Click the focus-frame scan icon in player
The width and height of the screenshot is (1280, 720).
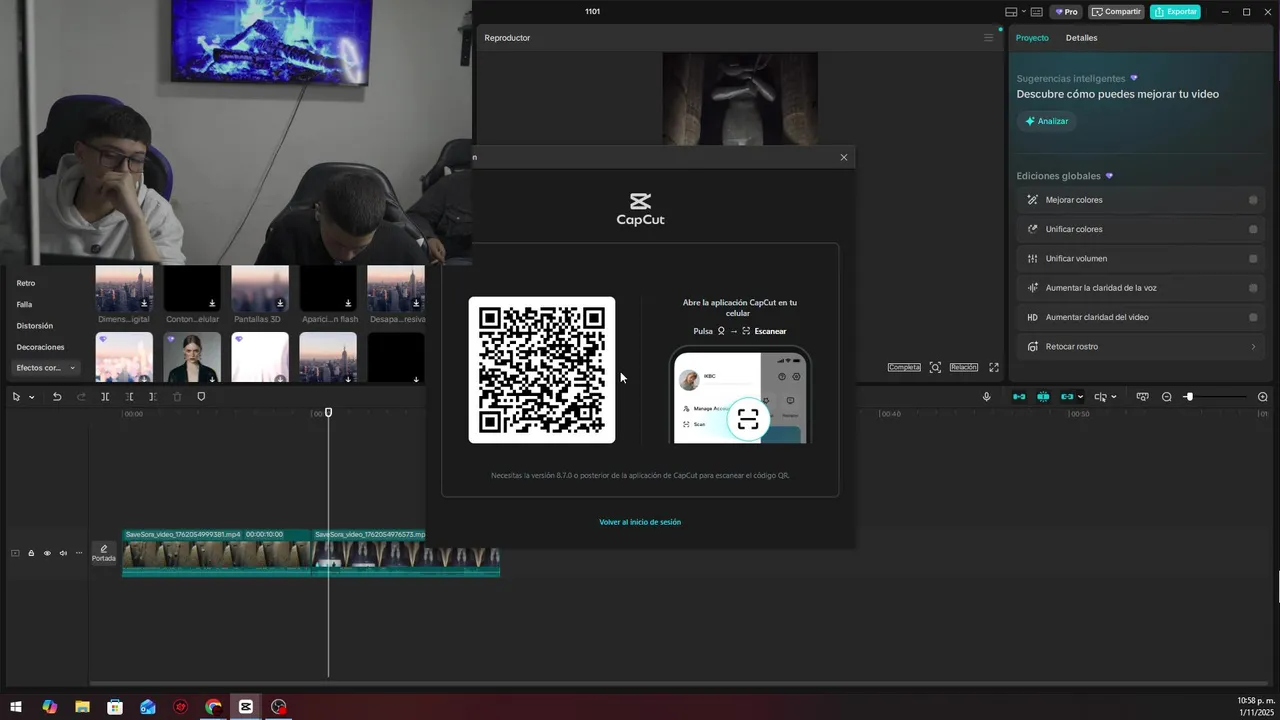(x=935, y=367)
